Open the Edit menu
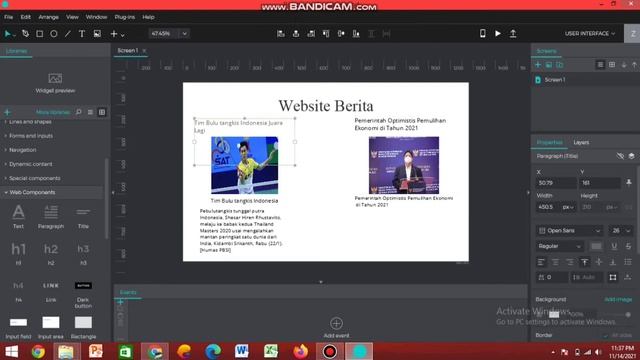Viewport: 640px width, 360px height. click(26, 17)
